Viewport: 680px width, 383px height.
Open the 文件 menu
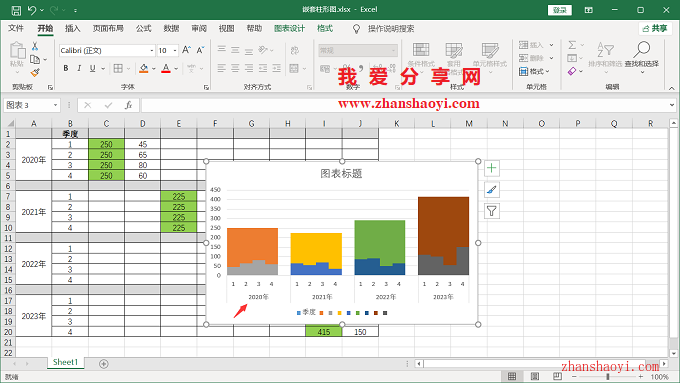tap(16, 29)
